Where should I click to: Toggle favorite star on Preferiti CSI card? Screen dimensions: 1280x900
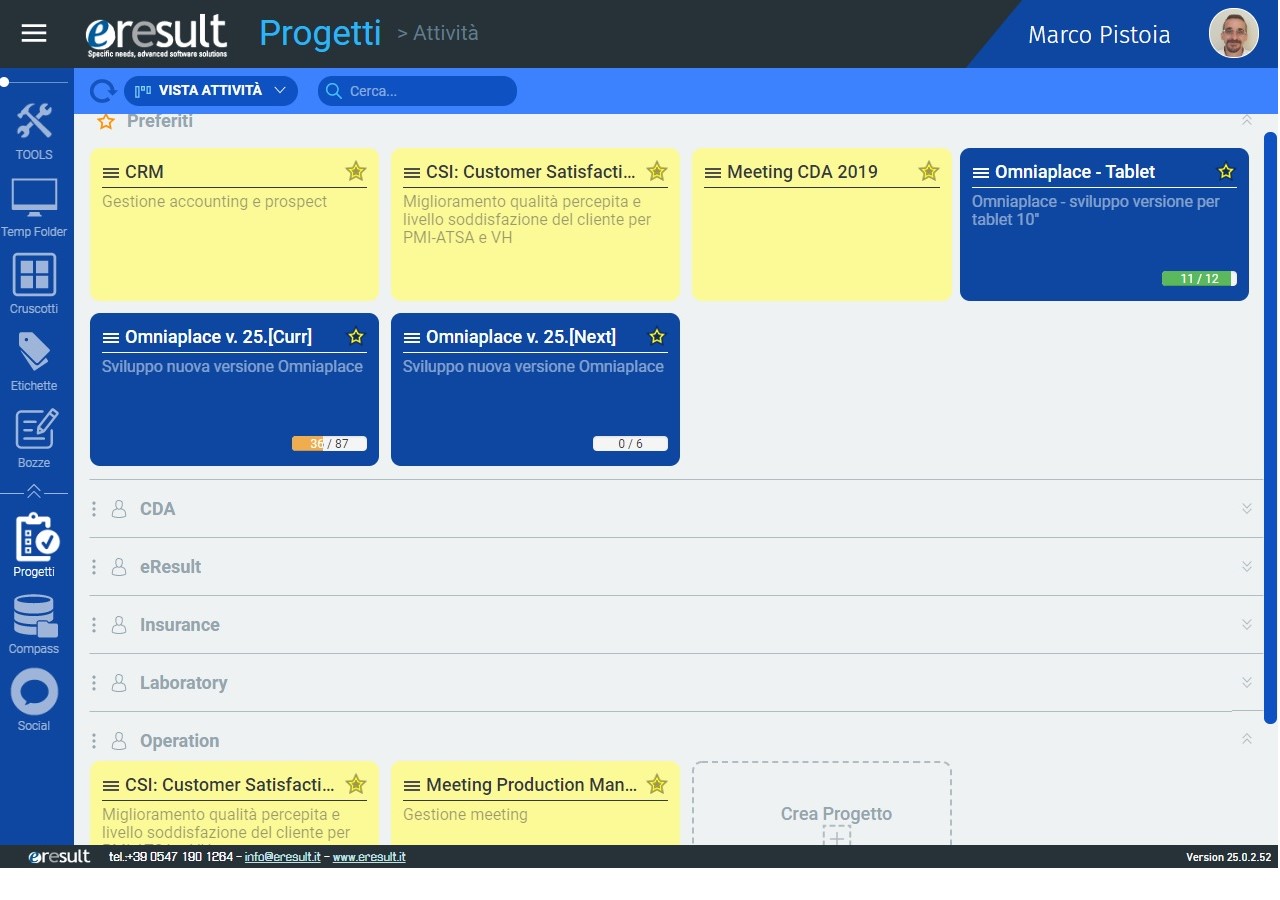pyautogui.click(x=657, y=171)
